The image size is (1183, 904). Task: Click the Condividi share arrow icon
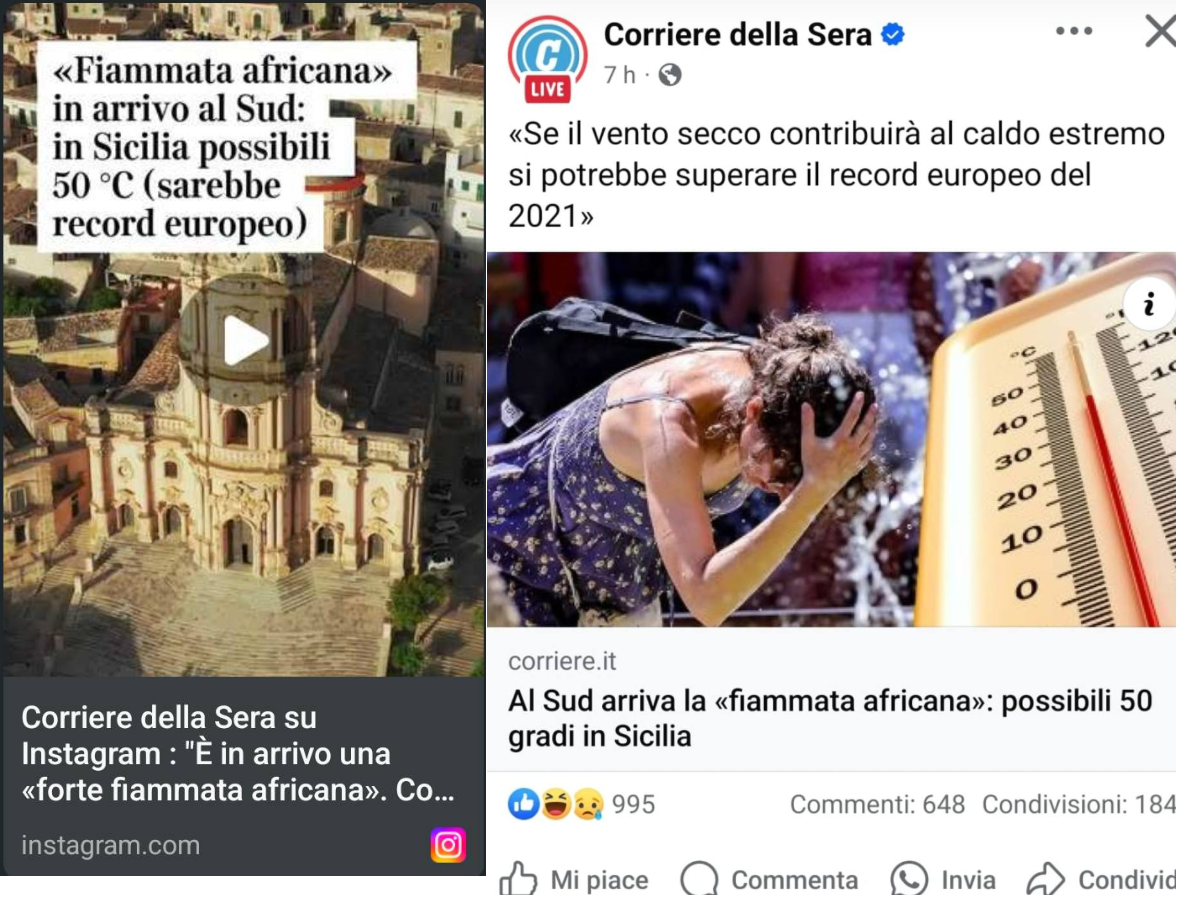1046,880
